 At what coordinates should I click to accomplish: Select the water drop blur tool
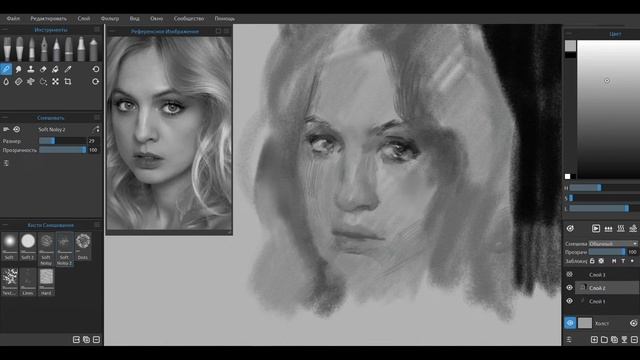tap(6, 82)
